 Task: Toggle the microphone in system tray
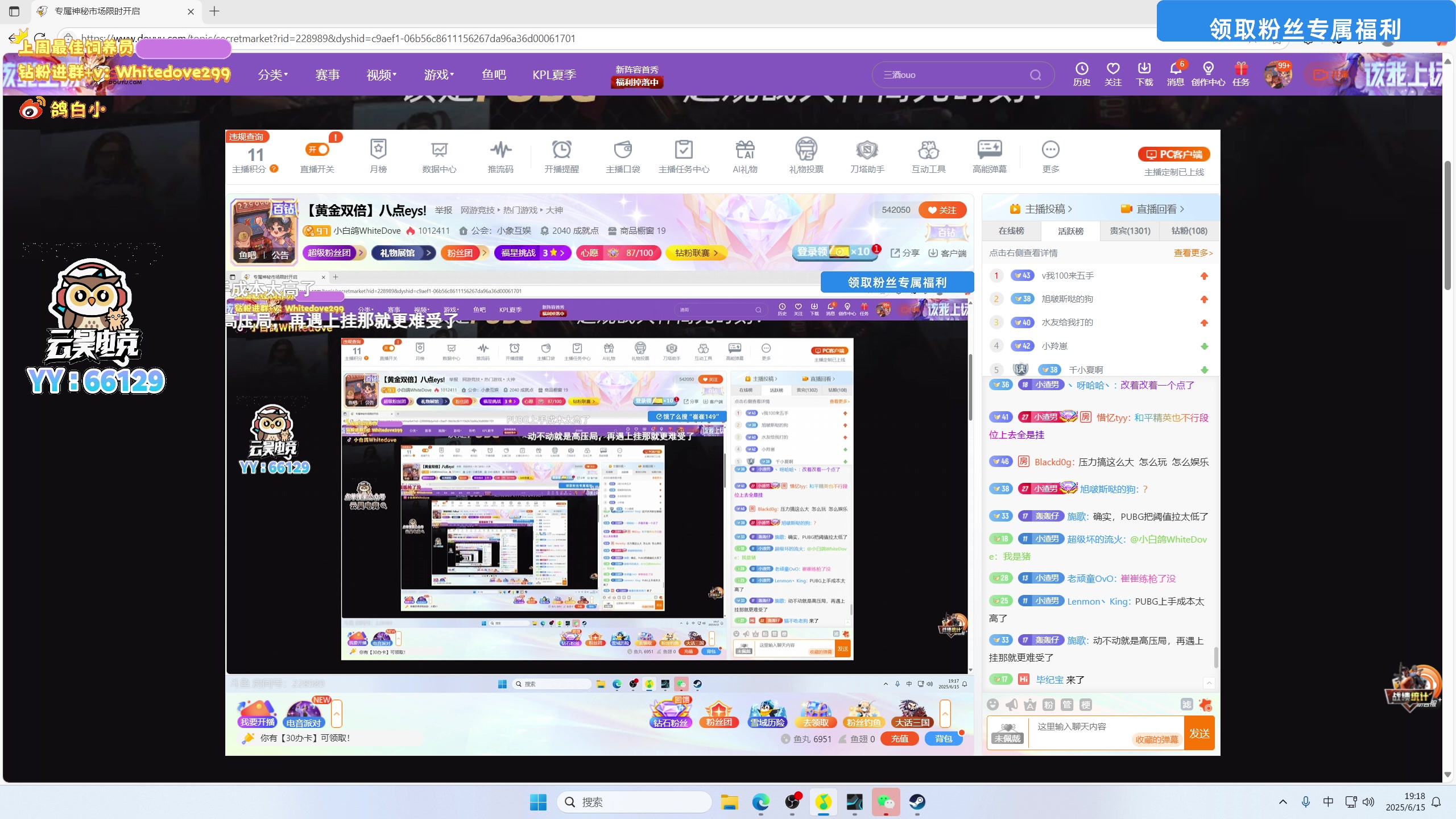point(1306,802)
